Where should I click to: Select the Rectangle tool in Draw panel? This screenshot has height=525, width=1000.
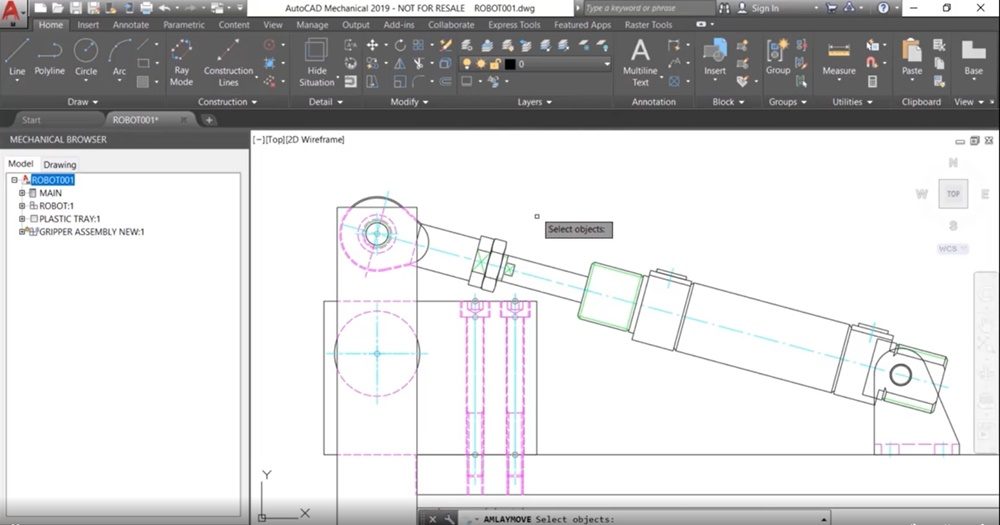pos(143,63)
